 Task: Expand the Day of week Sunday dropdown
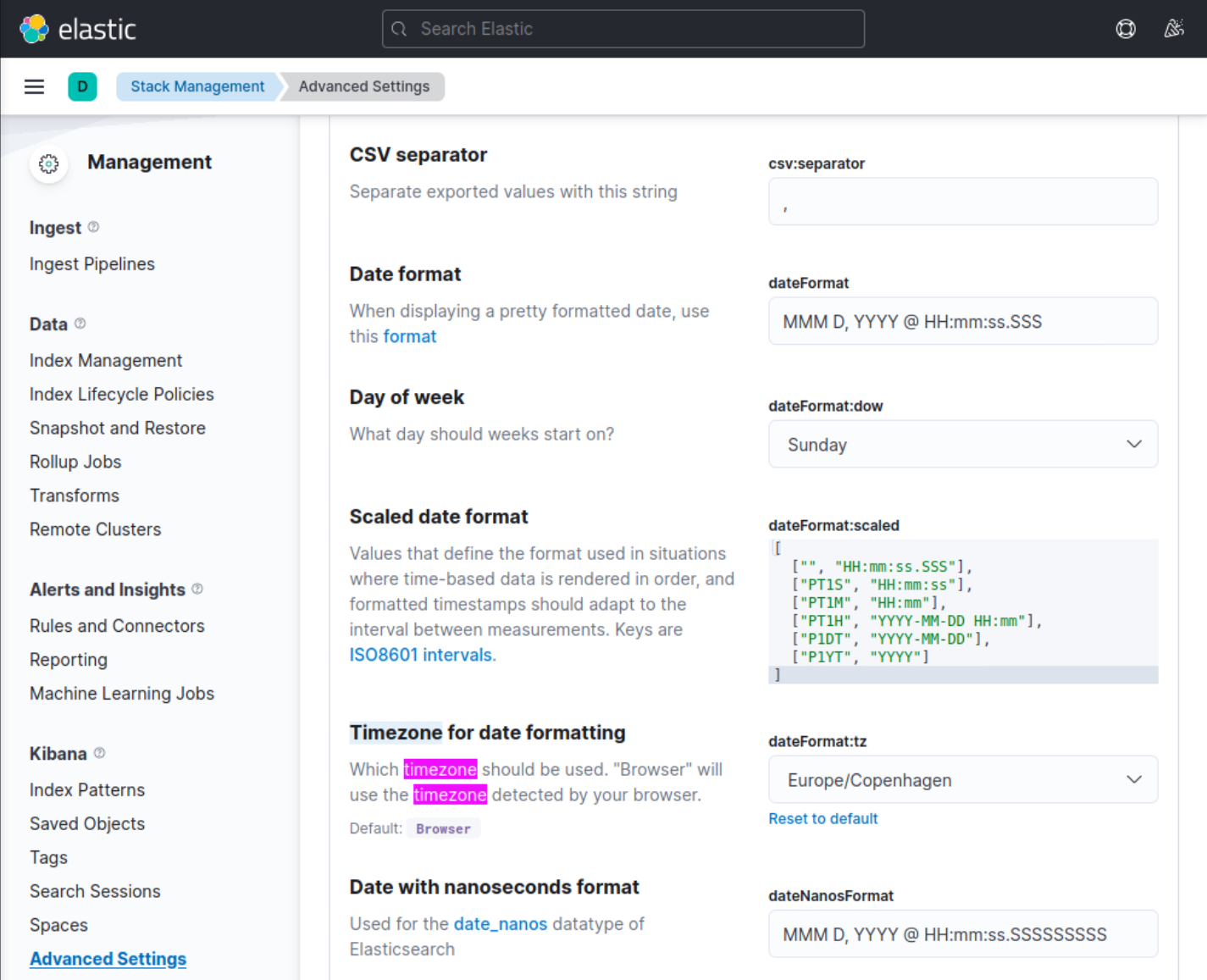[962, 445]
